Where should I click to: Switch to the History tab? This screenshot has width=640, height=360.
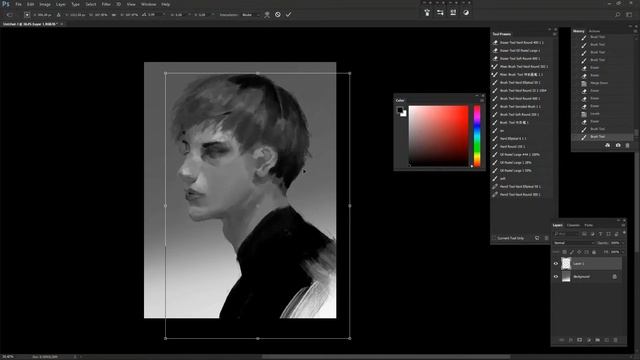578,31
